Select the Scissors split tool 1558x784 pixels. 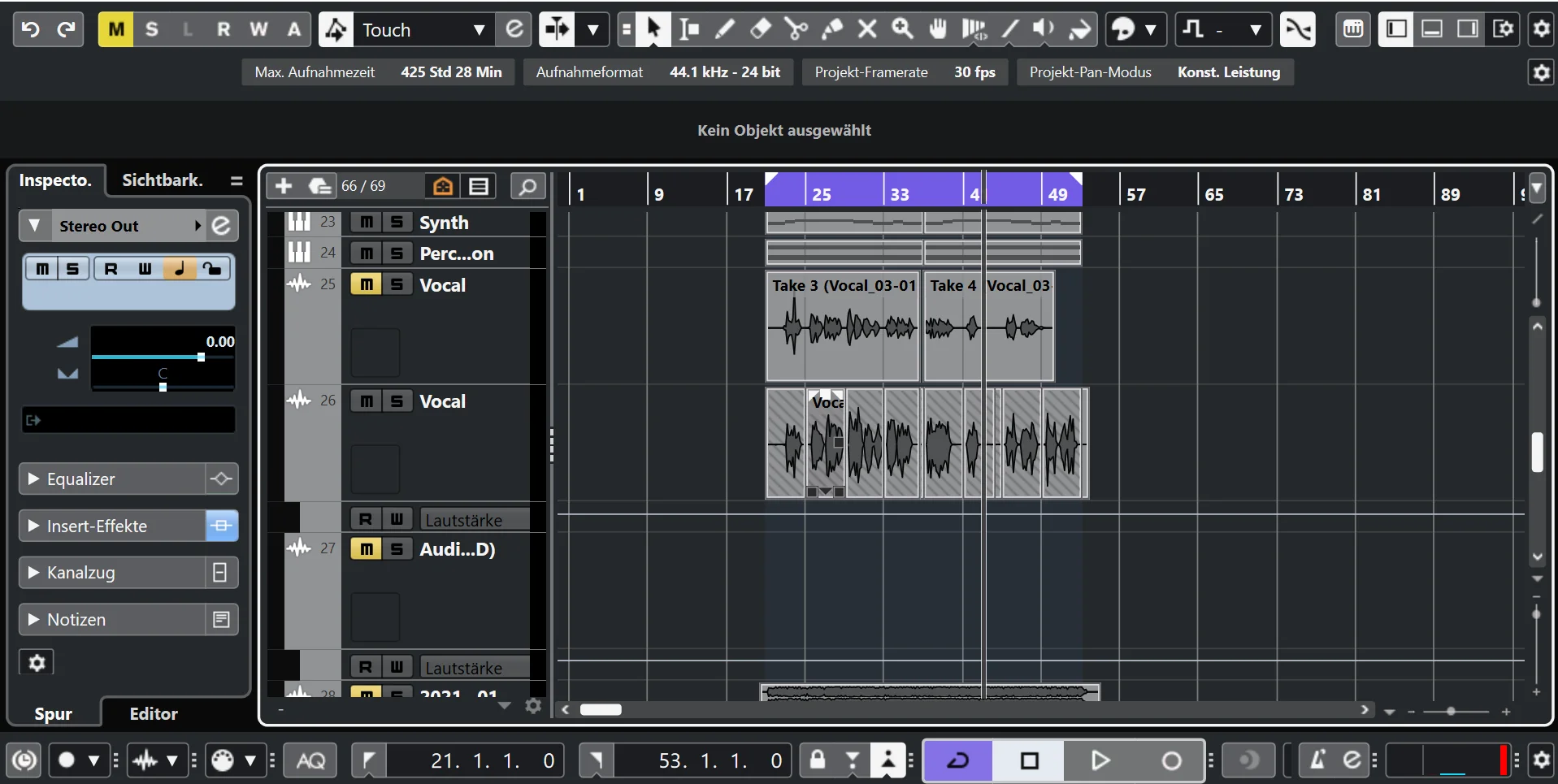[796, 30]
